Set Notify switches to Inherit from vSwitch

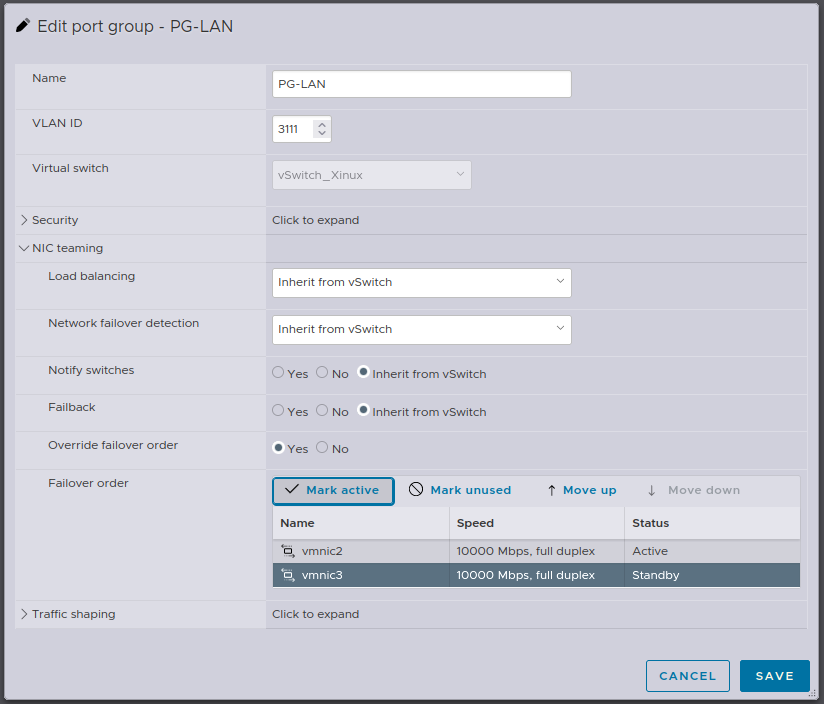363,372
